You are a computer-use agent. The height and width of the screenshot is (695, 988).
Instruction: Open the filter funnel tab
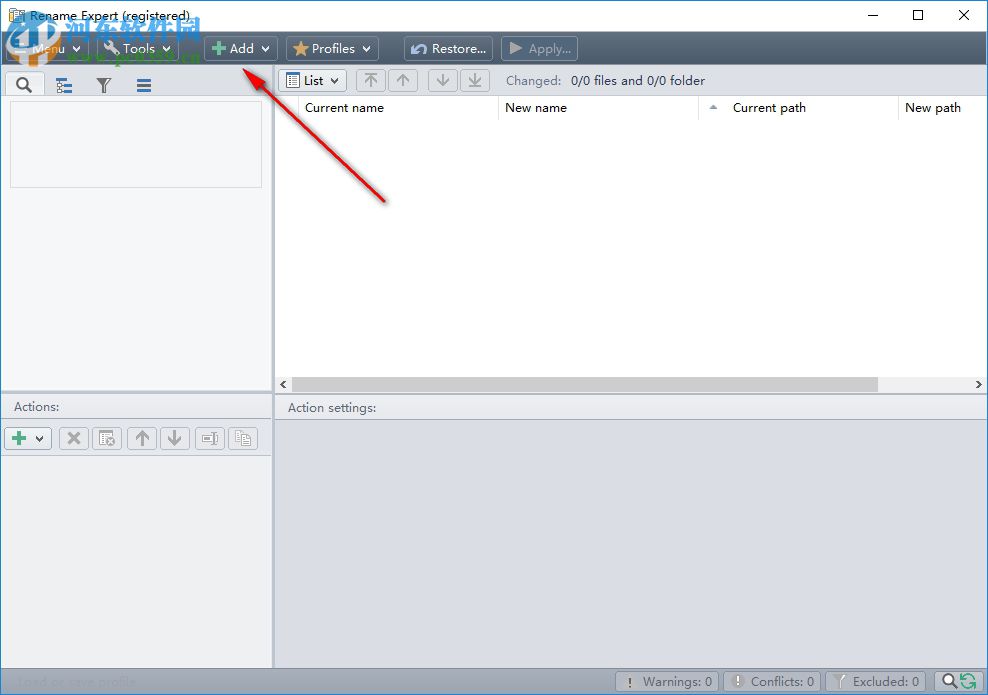[x=103, y=85]
